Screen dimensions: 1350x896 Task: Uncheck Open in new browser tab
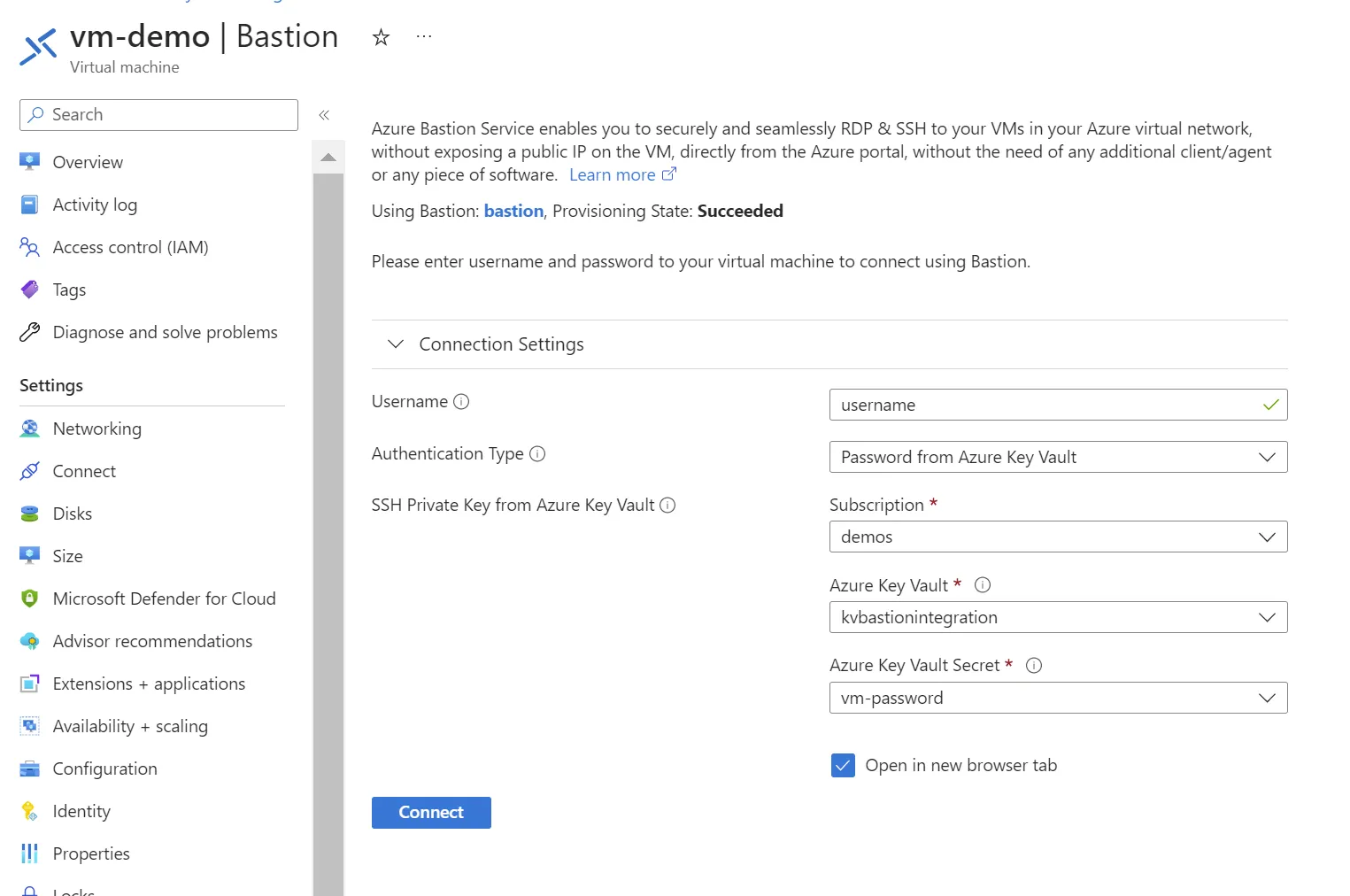click(844, 766)
